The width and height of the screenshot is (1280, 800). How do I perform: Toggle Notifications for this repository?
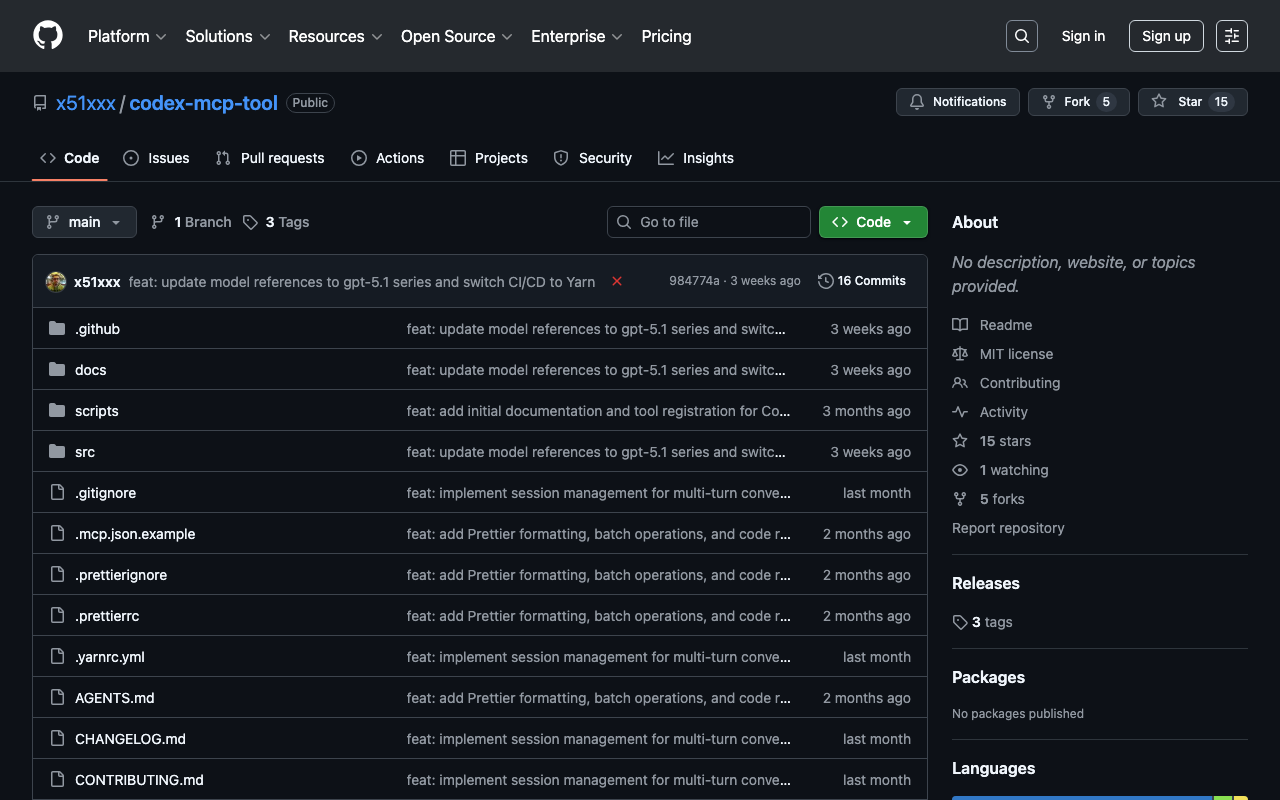tap(957, 102)
